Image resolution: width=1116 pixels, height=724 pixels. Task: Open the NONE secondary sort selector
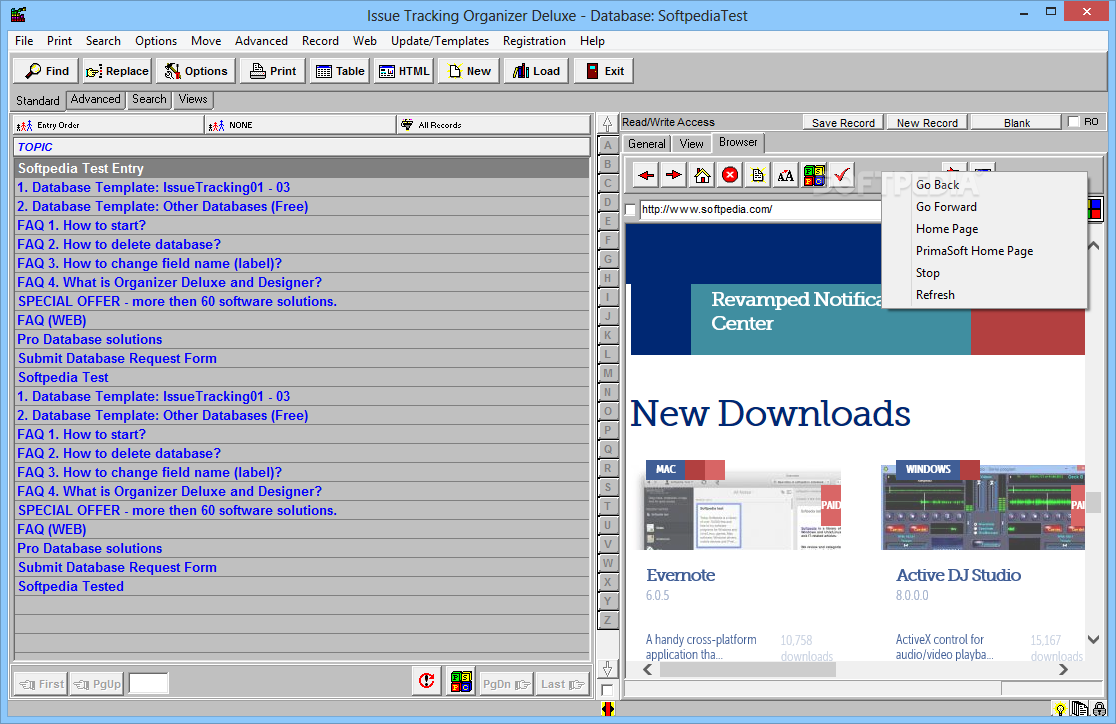tap(301, 125)
